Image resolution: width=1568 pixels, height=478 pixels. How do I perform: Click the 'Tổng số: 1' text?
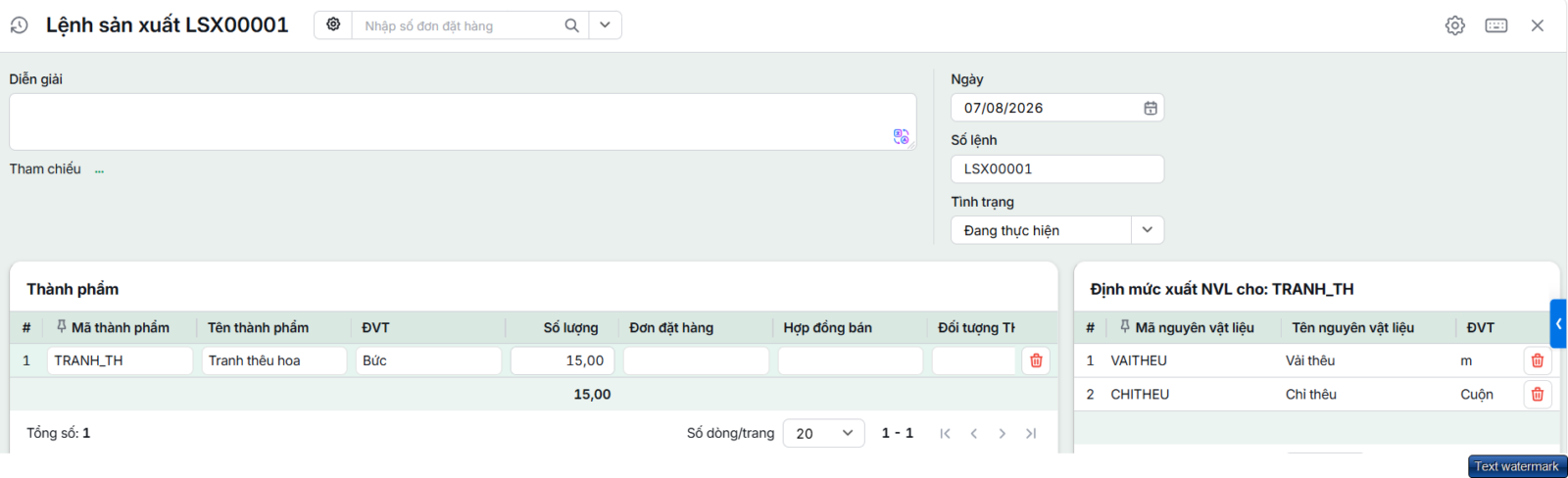pos(59,433)
